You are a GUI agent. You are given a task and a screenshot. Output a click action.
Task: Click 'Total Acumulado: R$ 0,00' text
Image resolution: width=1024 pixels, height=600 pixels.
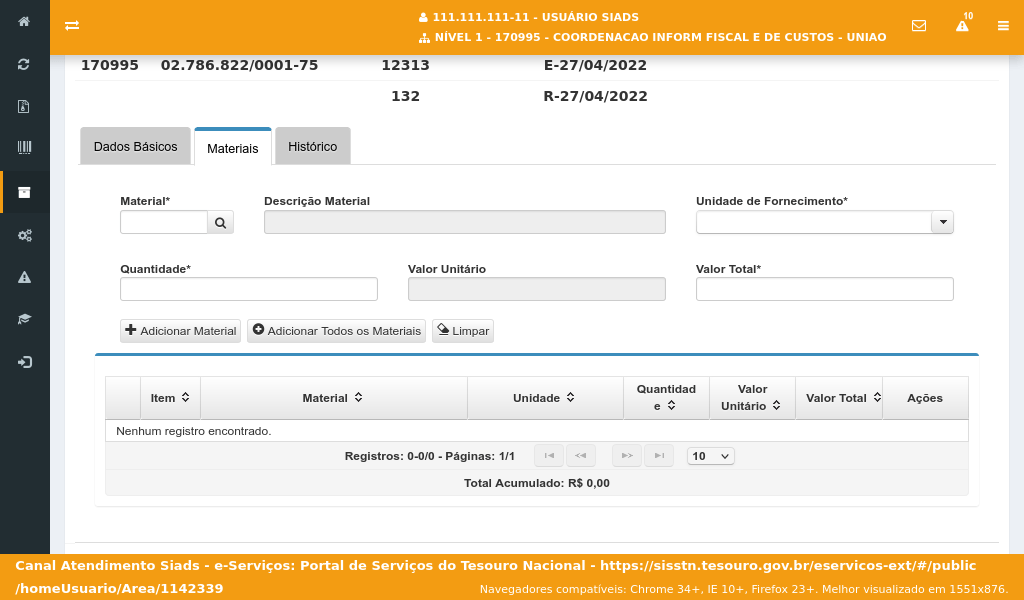[x=537, y=483]
